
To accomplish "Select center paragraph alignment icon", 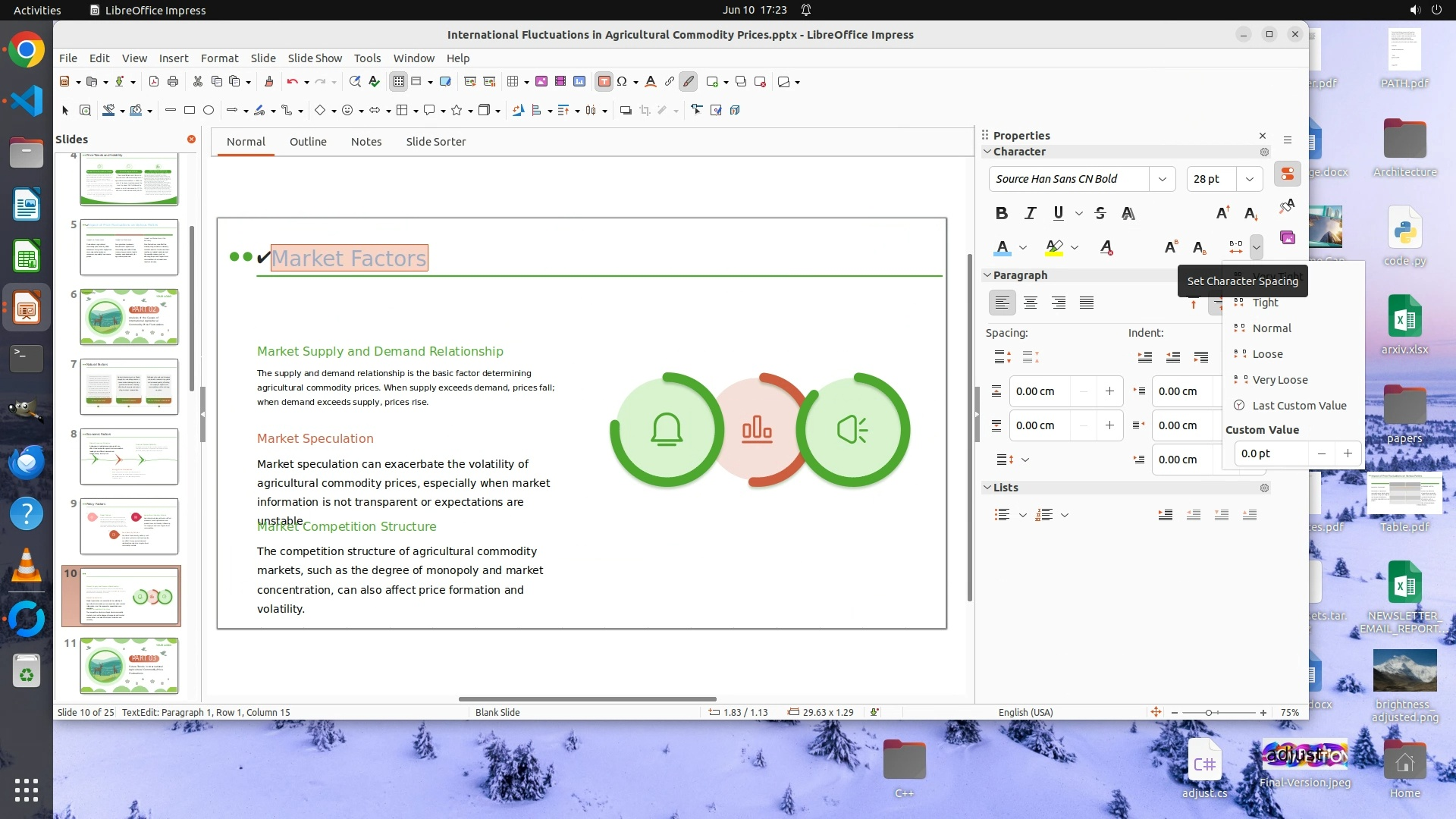I will coord(1030,303).
